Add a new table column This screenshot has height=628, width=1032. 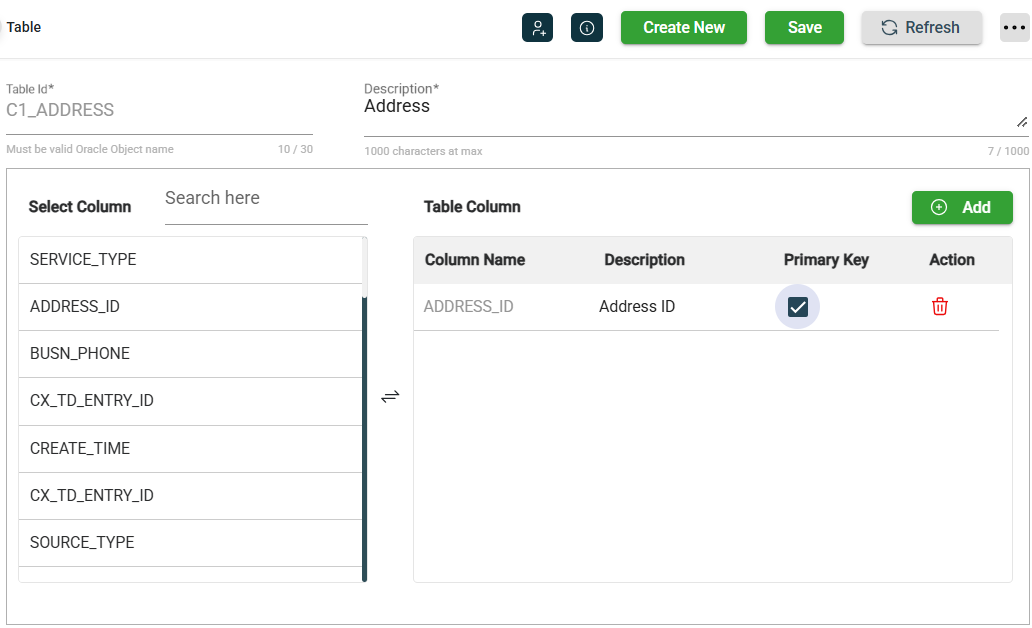pyautogui.click(x=961, y=207)
